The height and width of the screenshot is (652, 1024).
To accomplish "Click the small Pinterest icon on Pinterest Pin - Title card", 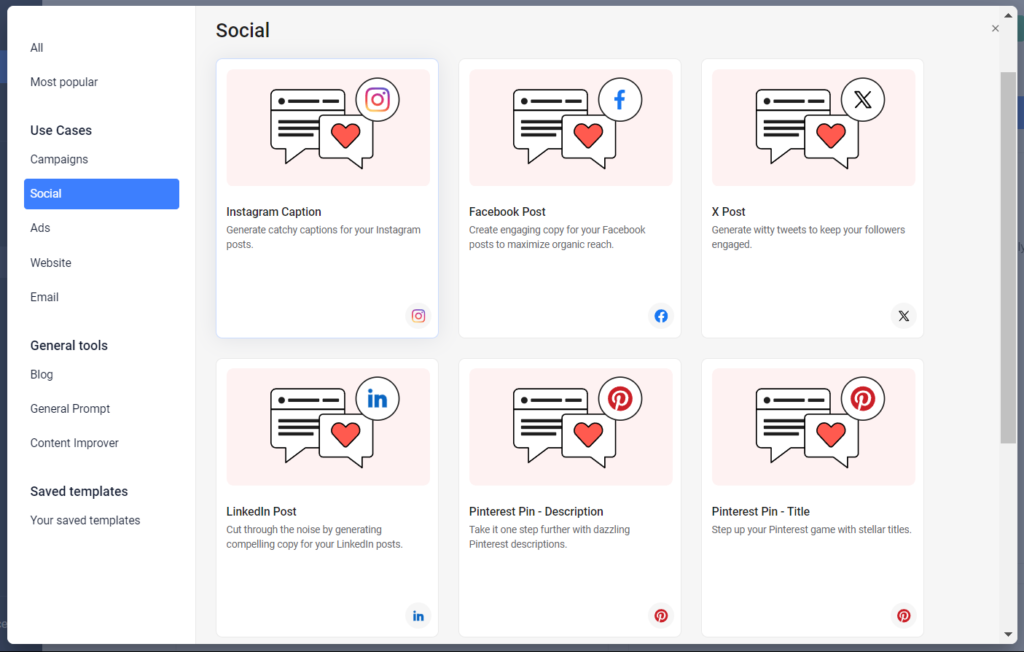I will pyautogui.click(x=903, y=615).
